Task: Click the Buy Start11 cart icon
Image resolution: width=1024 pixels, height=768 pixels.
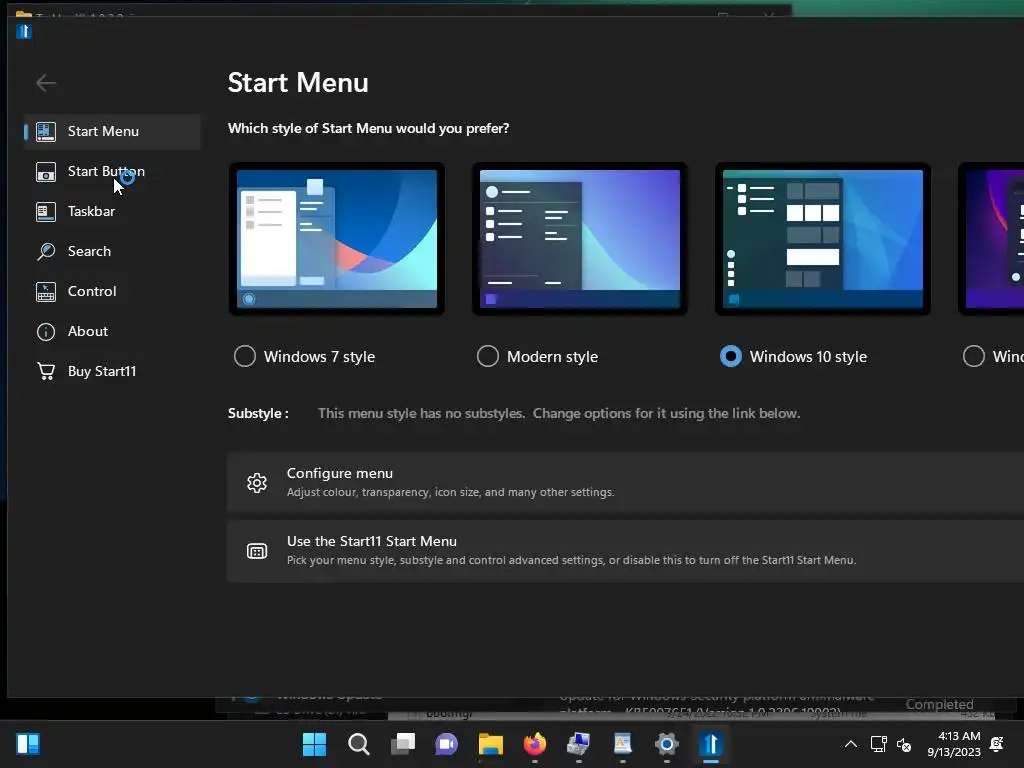Action: 46,371
